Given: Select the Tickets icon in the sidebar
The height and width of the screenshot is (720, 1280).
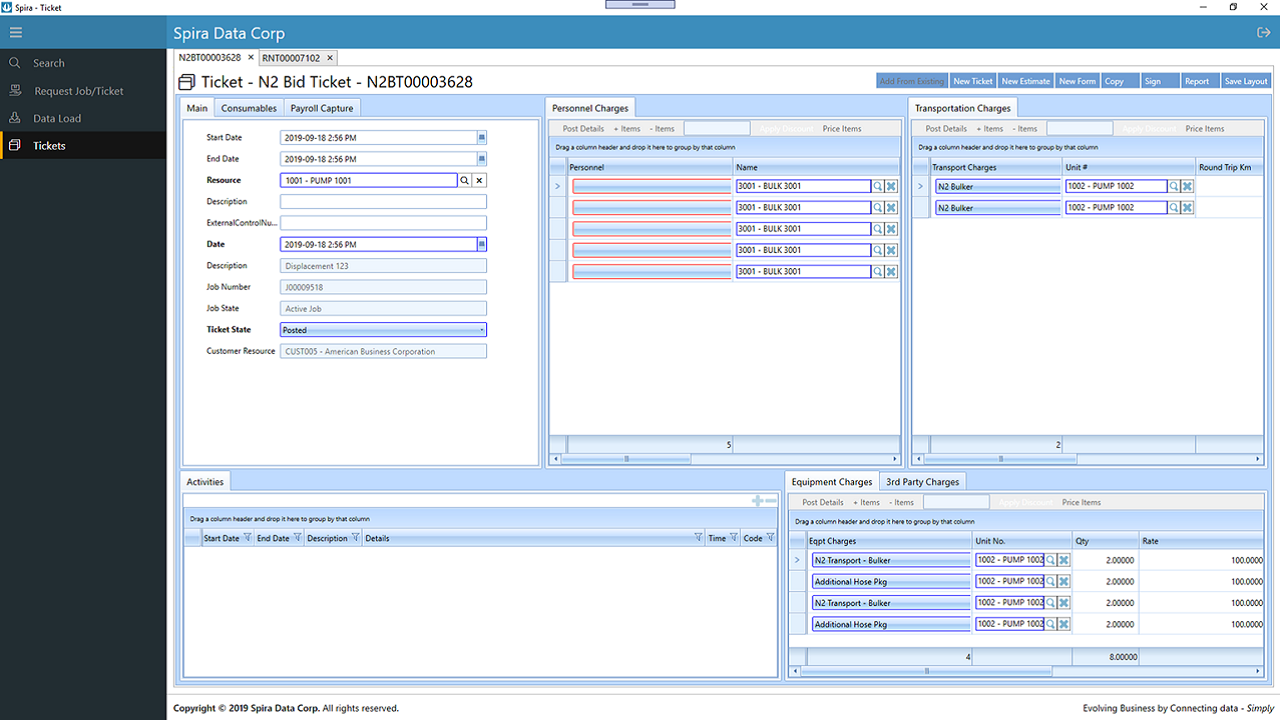Looking at the screenshot, I should tap(15, 143).
